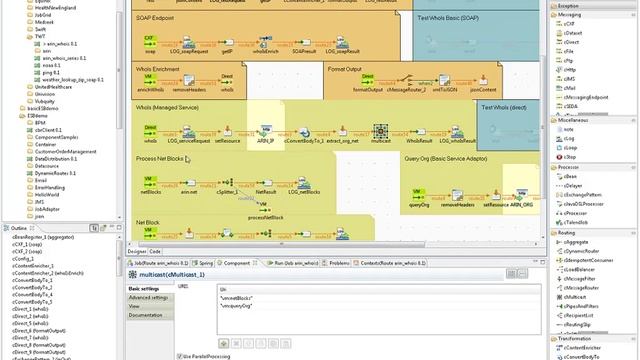Pick cCXF from the Messaging palette

[x=569, y=24]
